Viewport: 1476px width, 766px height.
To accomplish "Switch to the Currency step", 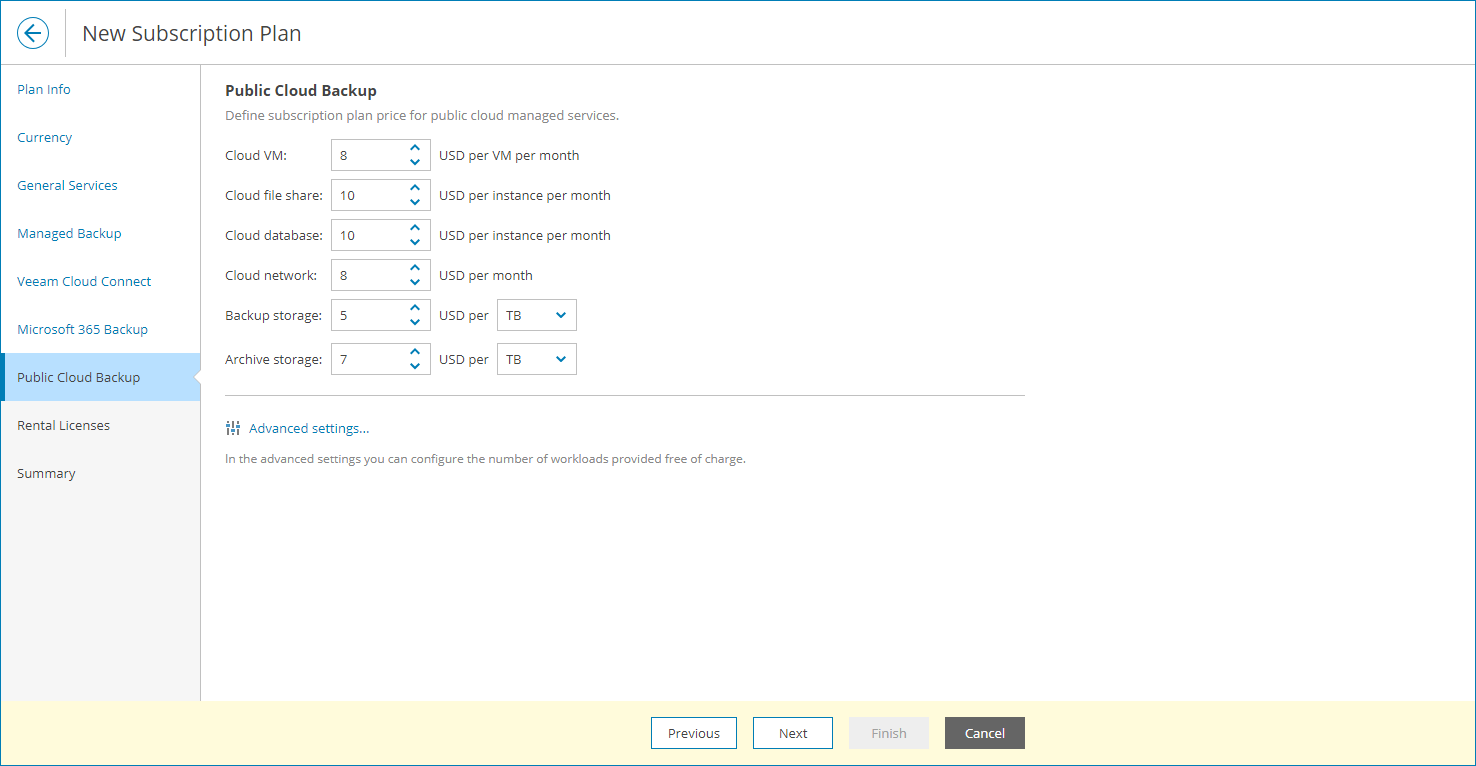I will click(x=44, y=137).
